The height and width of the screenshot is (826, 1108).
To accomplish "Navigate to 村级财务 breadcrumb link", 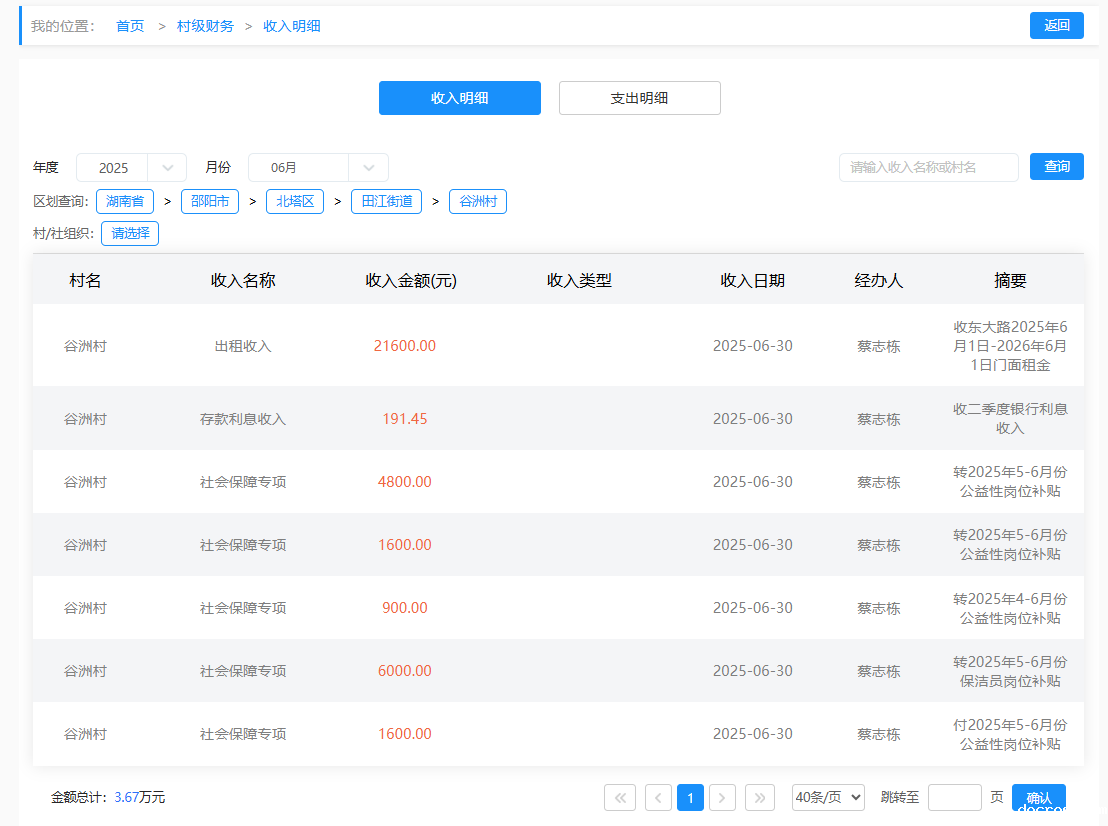I will (205, 26).
